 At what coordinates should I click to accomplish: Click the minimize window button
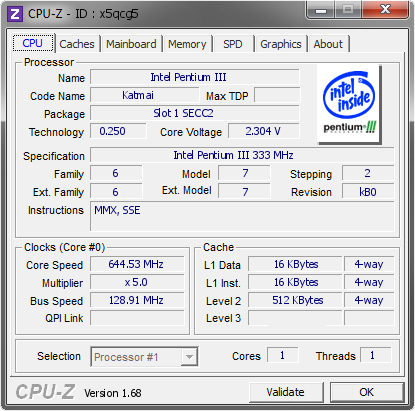320,10
